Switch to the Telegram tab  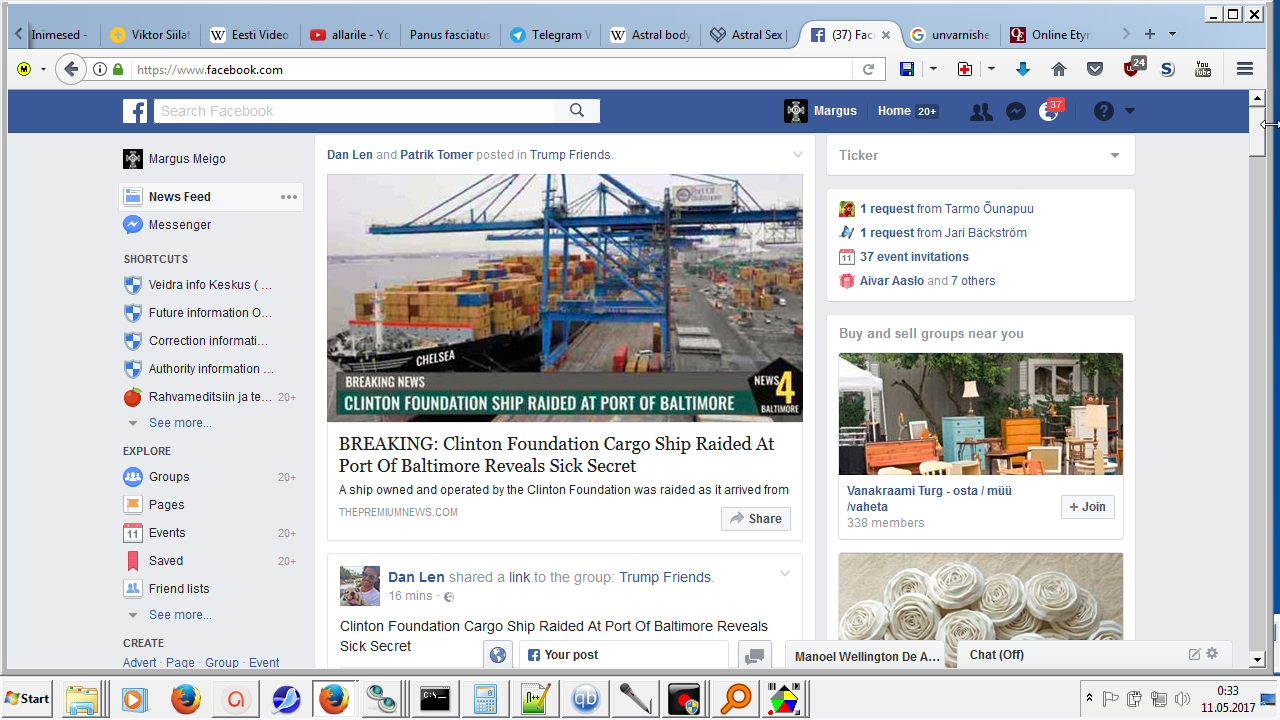(x=551, y=35)
